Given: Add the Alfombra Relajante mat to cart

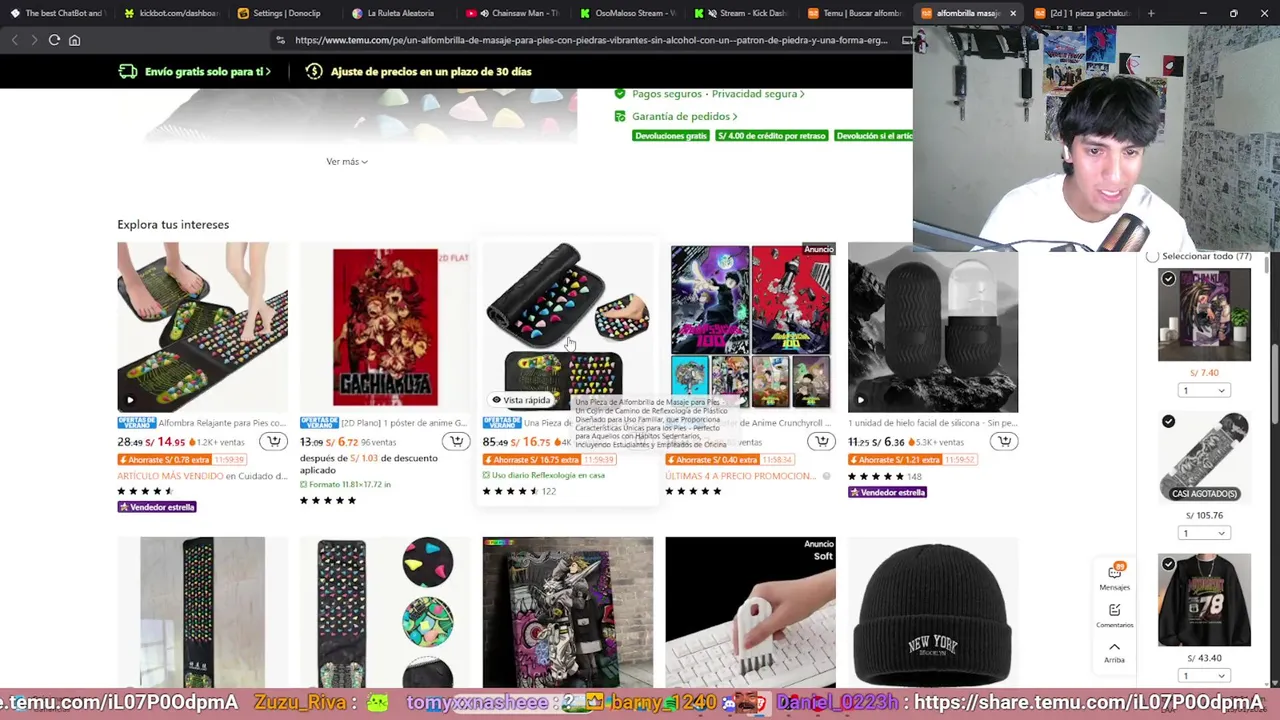Looking at the screenshot, I should [x=274, y=441].
